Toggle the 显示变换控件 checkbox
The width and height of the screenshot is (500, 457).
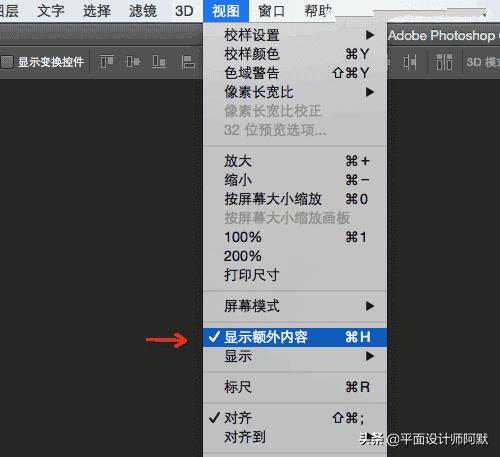7,62
